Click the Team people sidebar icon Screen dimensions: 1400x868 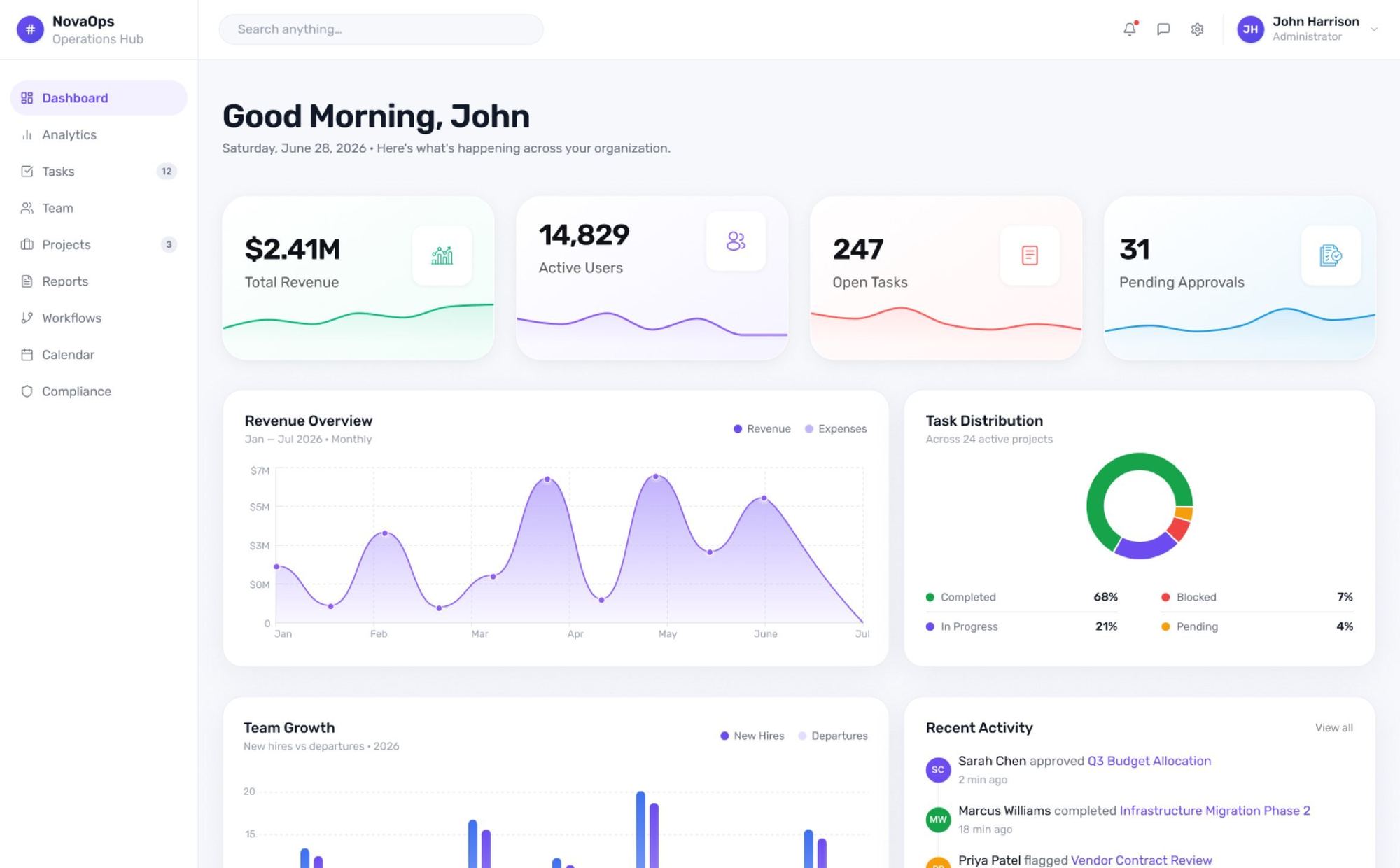[27, 208]
